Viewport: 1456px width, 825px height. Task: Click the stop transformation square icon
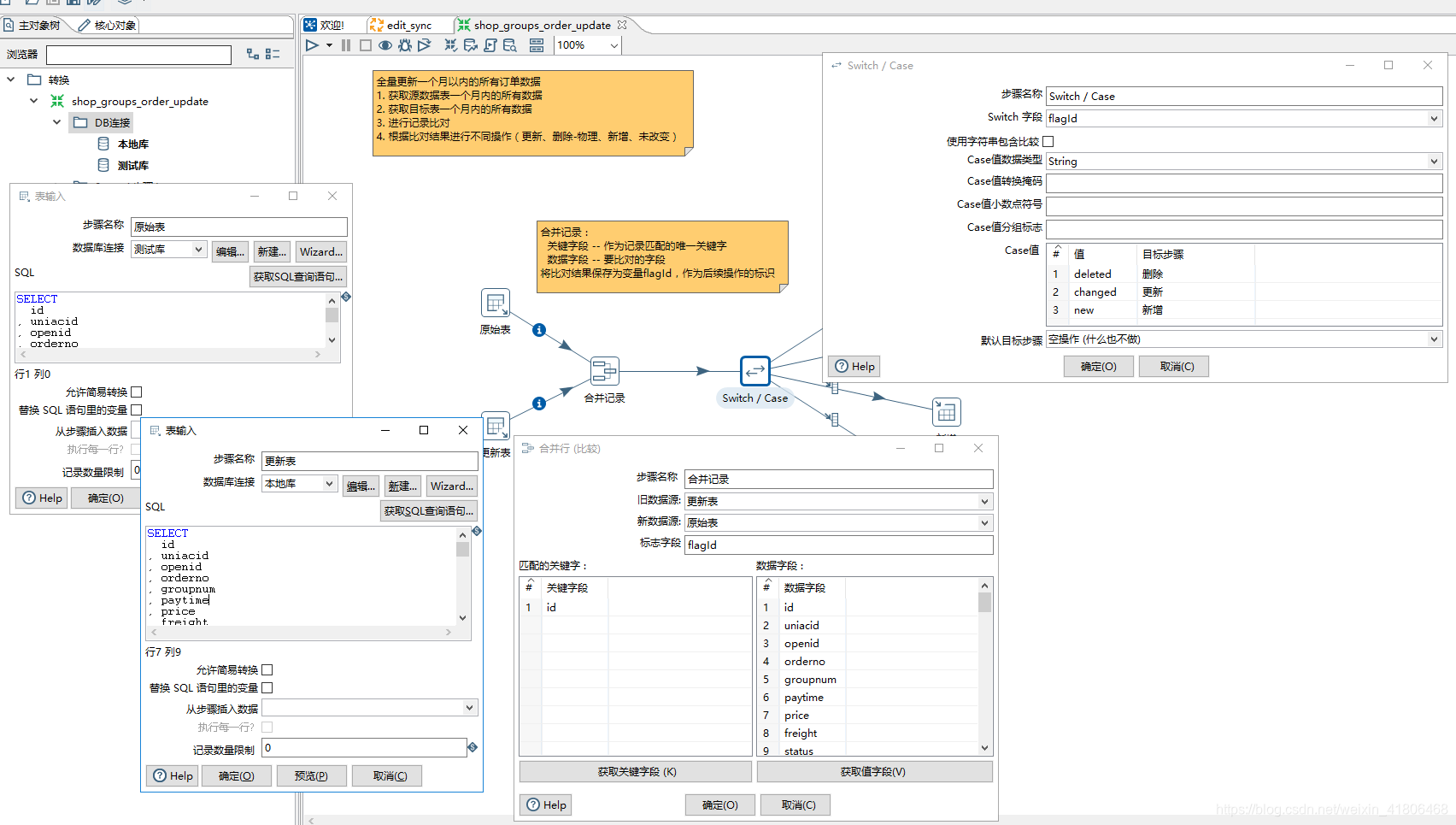pos(366,45)
